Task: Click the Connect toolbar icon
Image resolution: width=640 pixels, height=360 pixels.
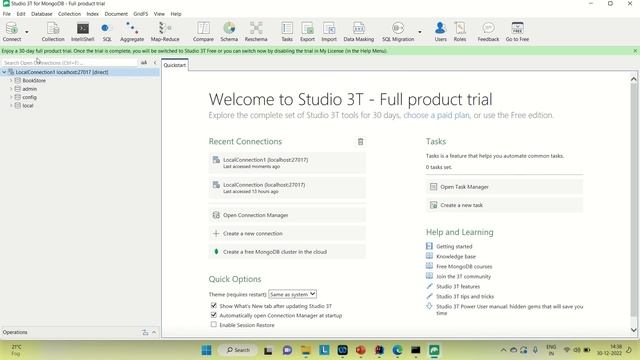Action: (11, 31)
